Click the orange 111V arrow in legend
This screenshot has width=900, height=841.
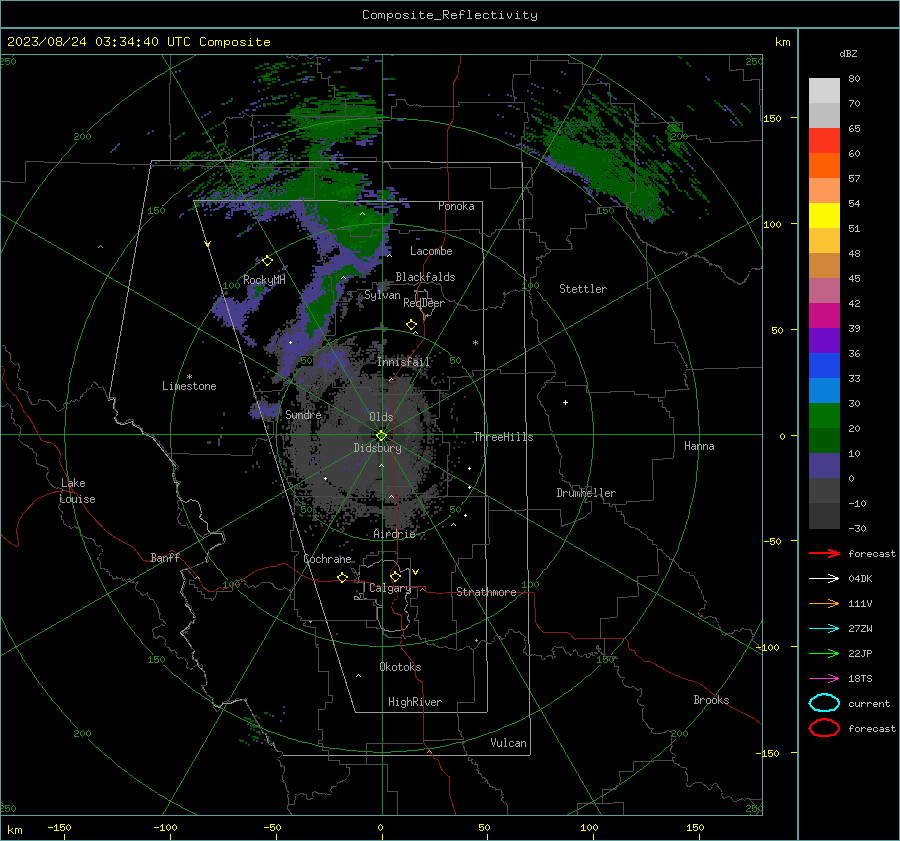[824, 603]
